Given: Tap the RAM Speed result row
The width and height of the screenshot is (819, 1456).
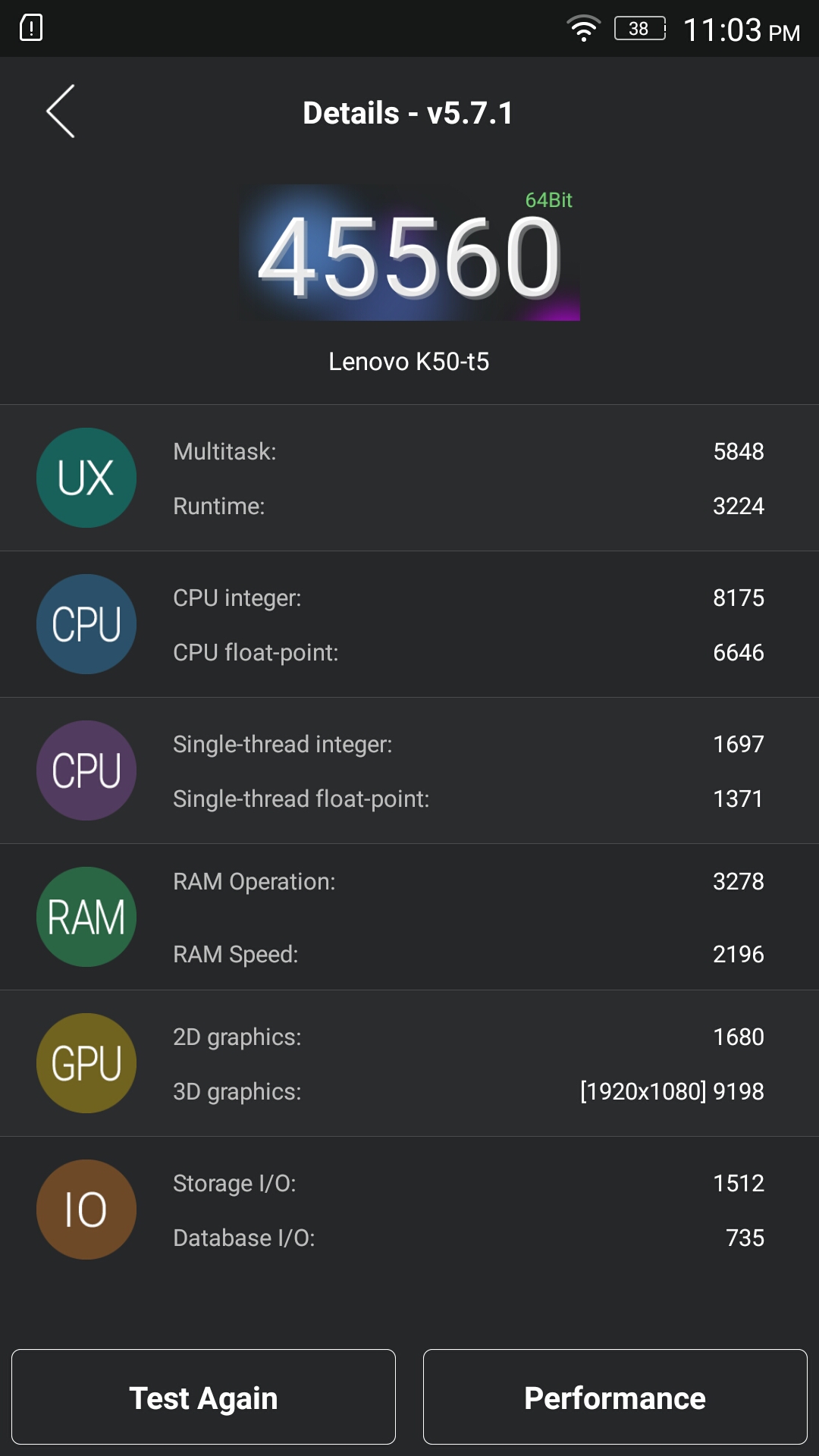Looking at the screenshot, I should coord(468,954).
